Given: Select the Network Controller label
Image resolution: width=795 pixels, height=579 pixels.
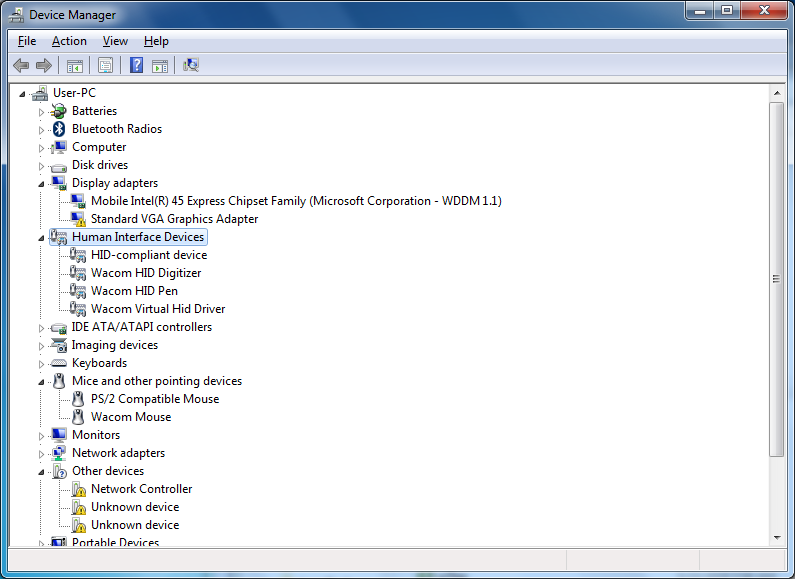Looking at the screenshot, I should (x=141, y=489).
